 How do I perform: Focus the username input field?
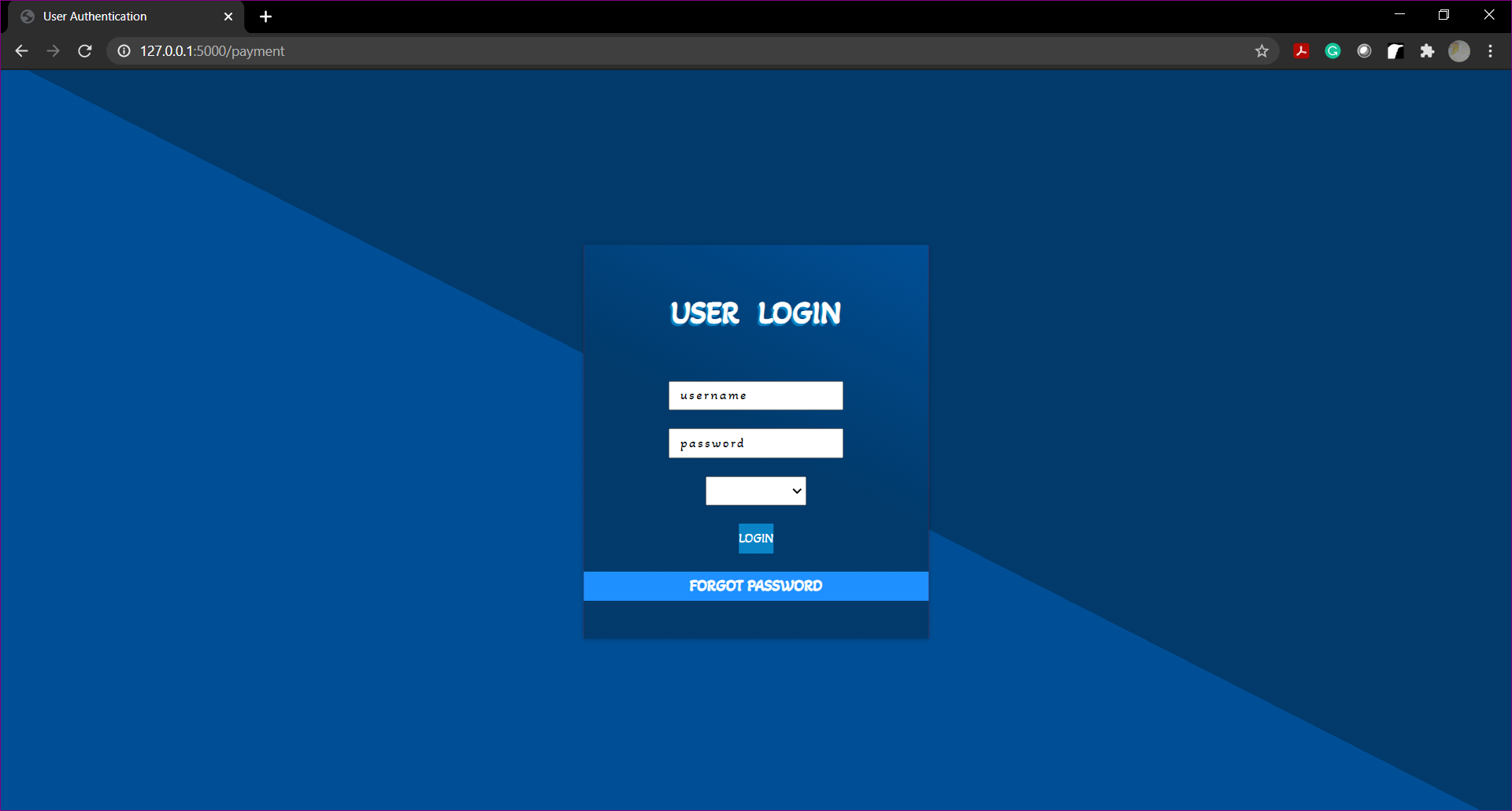[755, 395]
